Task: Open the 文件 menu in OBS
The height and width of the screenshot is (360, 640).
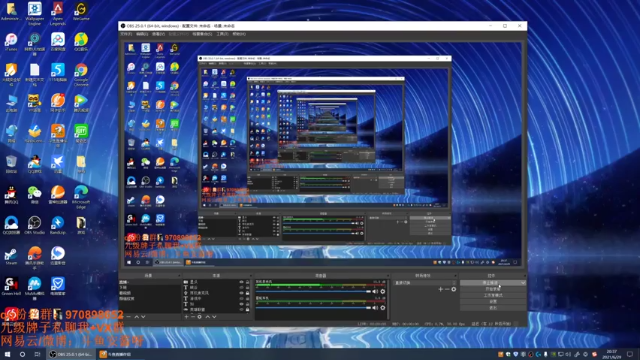Action: click(x=126, y=34)
